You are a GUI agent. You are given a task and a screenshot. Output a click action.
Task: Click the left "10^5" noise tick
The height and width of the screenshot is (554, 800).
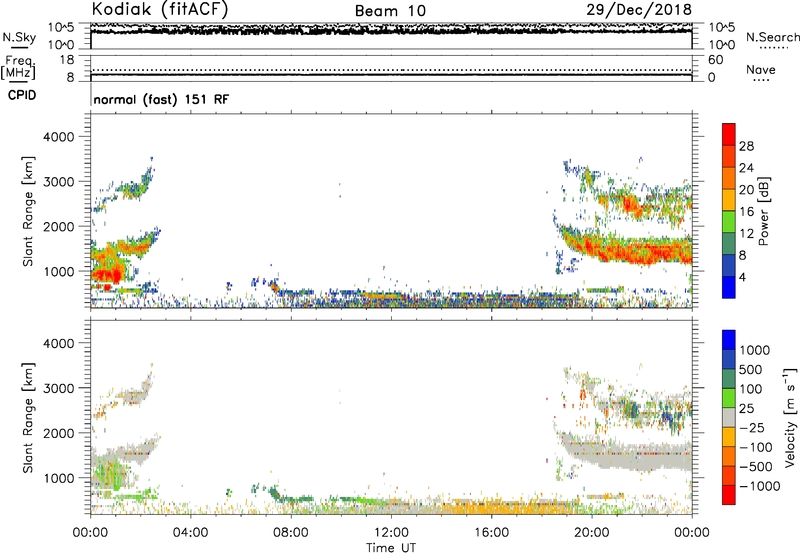(60, 28)
